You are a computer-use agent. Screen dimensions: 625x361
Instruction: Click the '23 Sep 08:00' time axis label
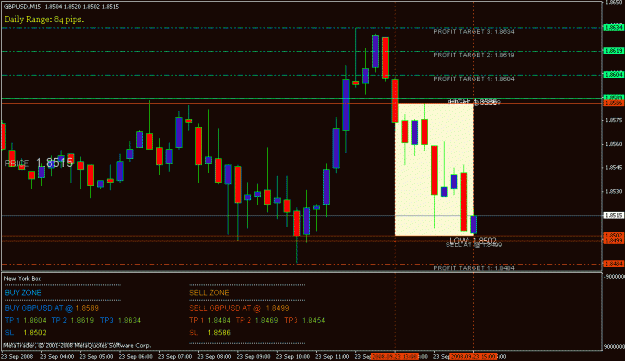[x=214, y=357]
